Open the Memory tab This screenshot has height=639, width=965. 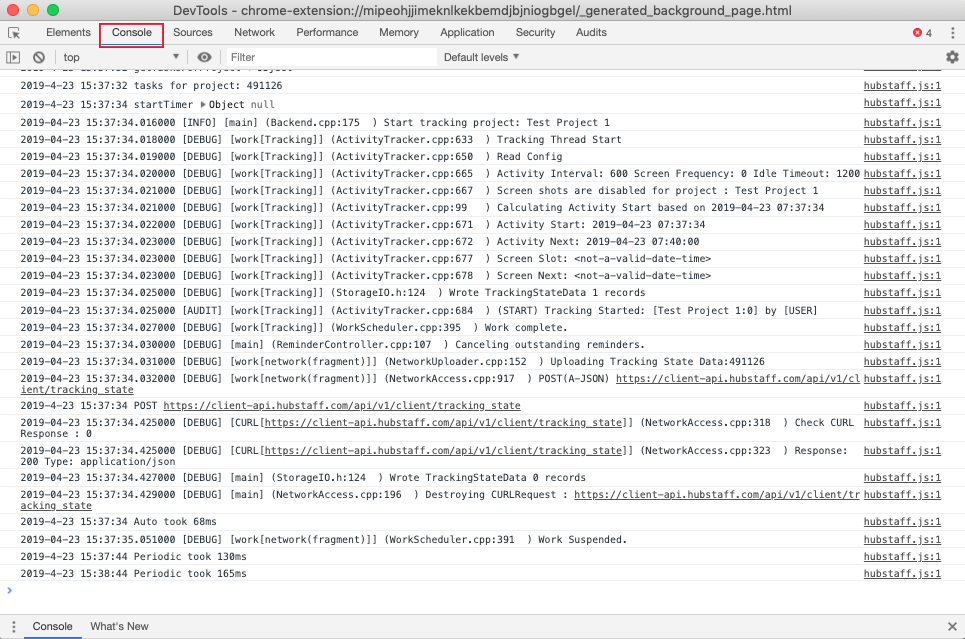(399, 33)
